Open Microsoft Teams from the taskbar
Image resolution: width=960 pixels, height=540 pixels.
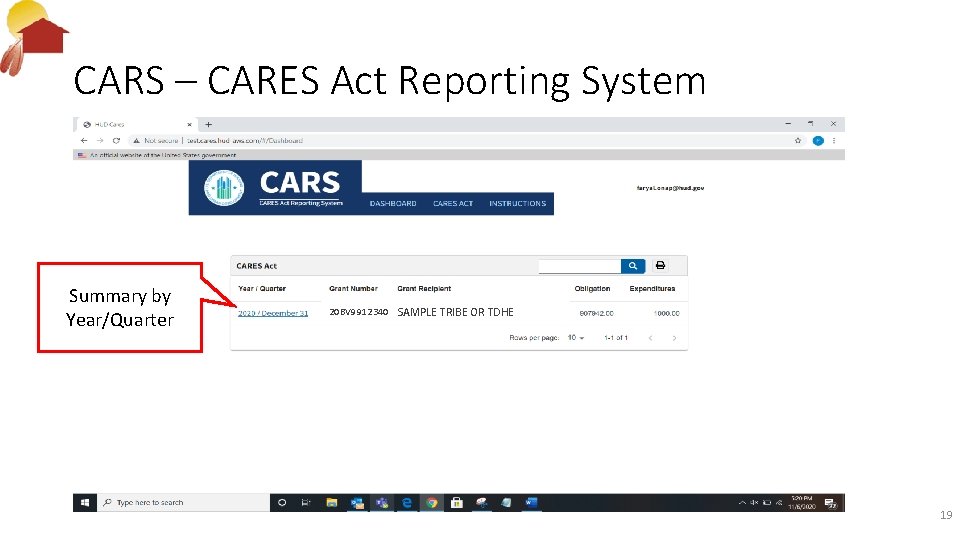pyautogui.click(x=382, y=503)
